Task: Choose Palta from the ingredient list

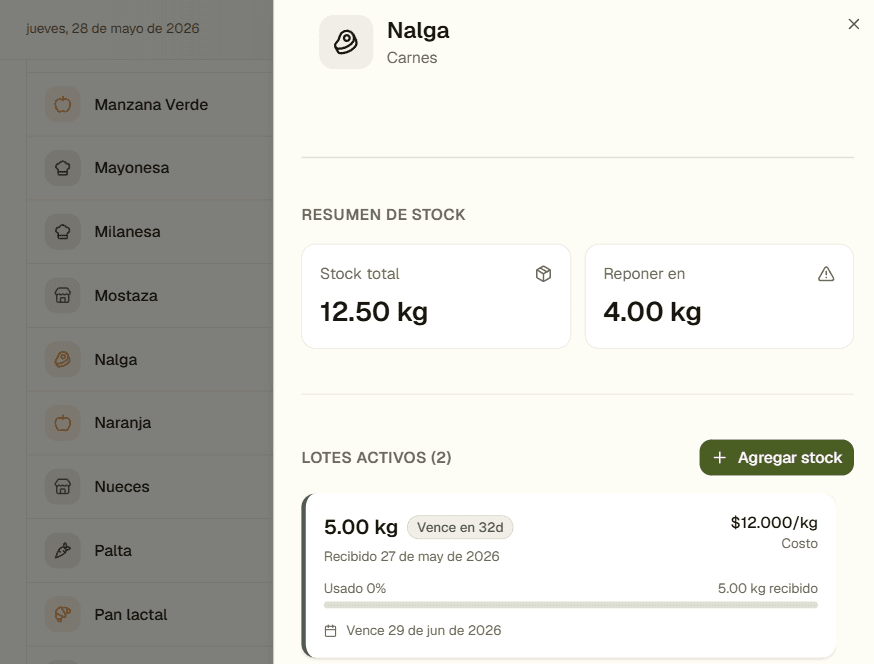Action: [150, 550]
